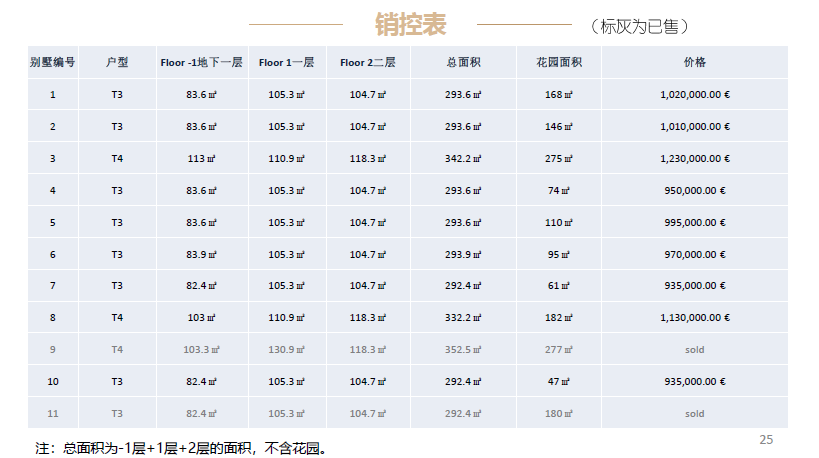This screenshot has width=819, height=458.
Task: Click garden area 95 ㎡ cell
Action: pos(559,254)
